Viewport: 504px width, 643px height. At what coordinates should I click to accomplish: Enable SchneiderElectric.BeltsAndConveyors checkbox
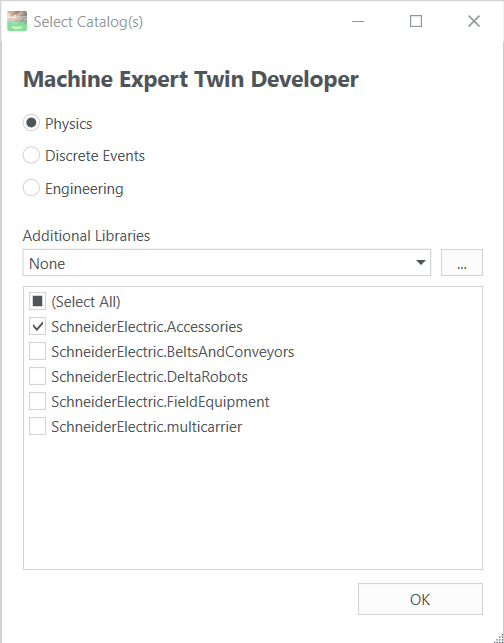tap(37, 352)
